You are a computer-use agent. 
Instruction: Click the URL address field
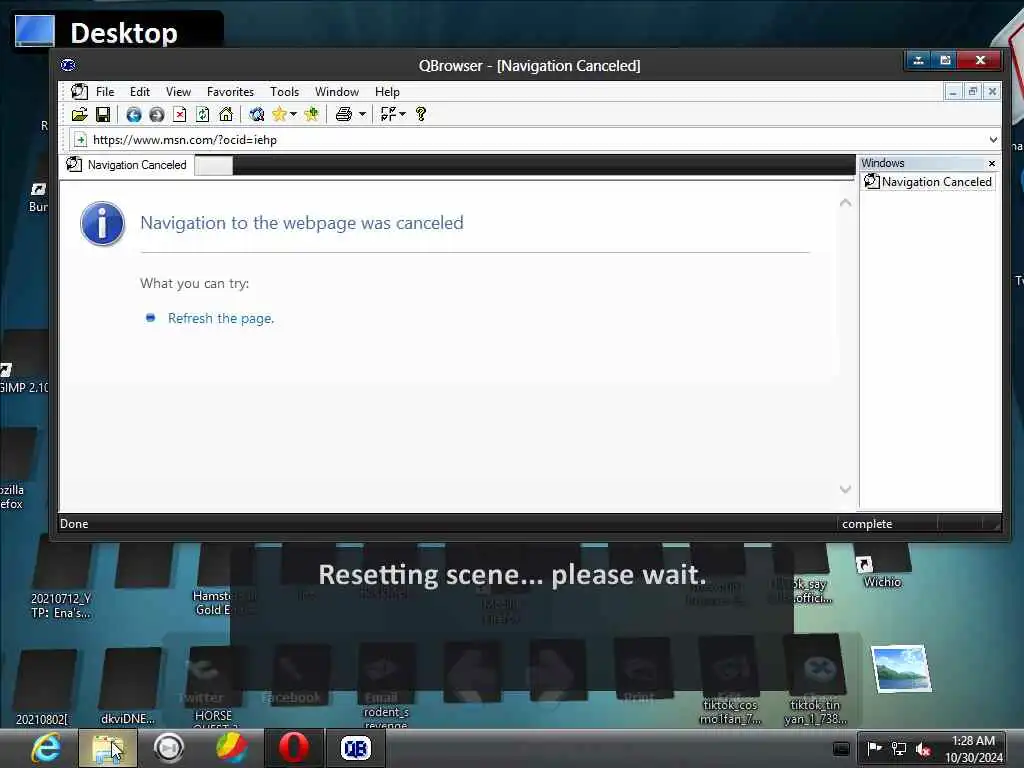536,139
